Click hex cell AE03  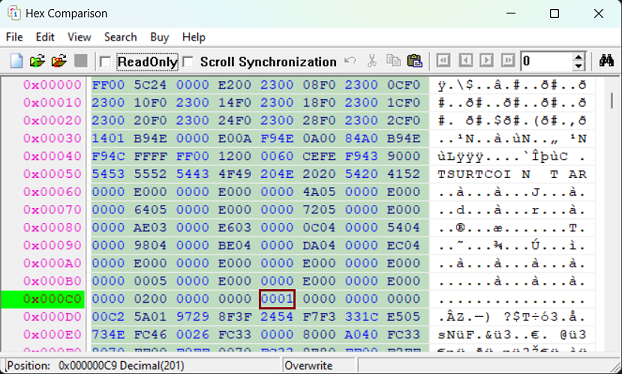150,228
